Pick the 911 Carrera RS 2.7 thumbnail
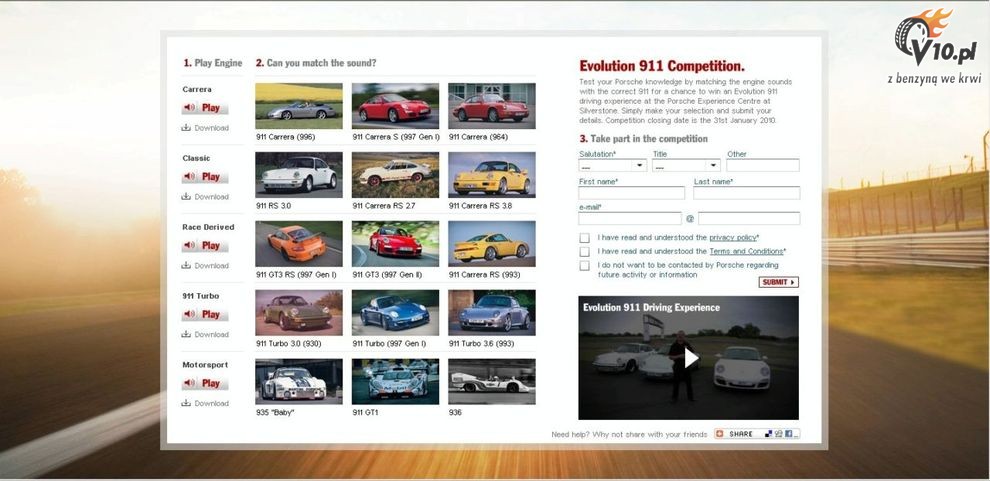 (x=395, y=175)
